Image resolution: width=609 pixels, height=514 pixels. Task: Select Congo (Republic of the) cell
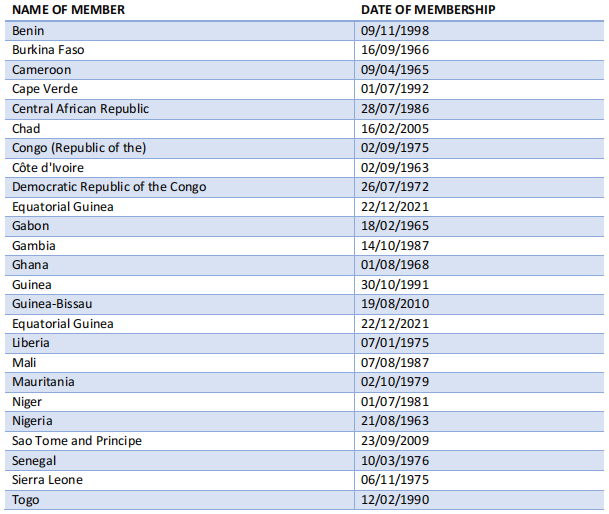click(x=179, y=148)
